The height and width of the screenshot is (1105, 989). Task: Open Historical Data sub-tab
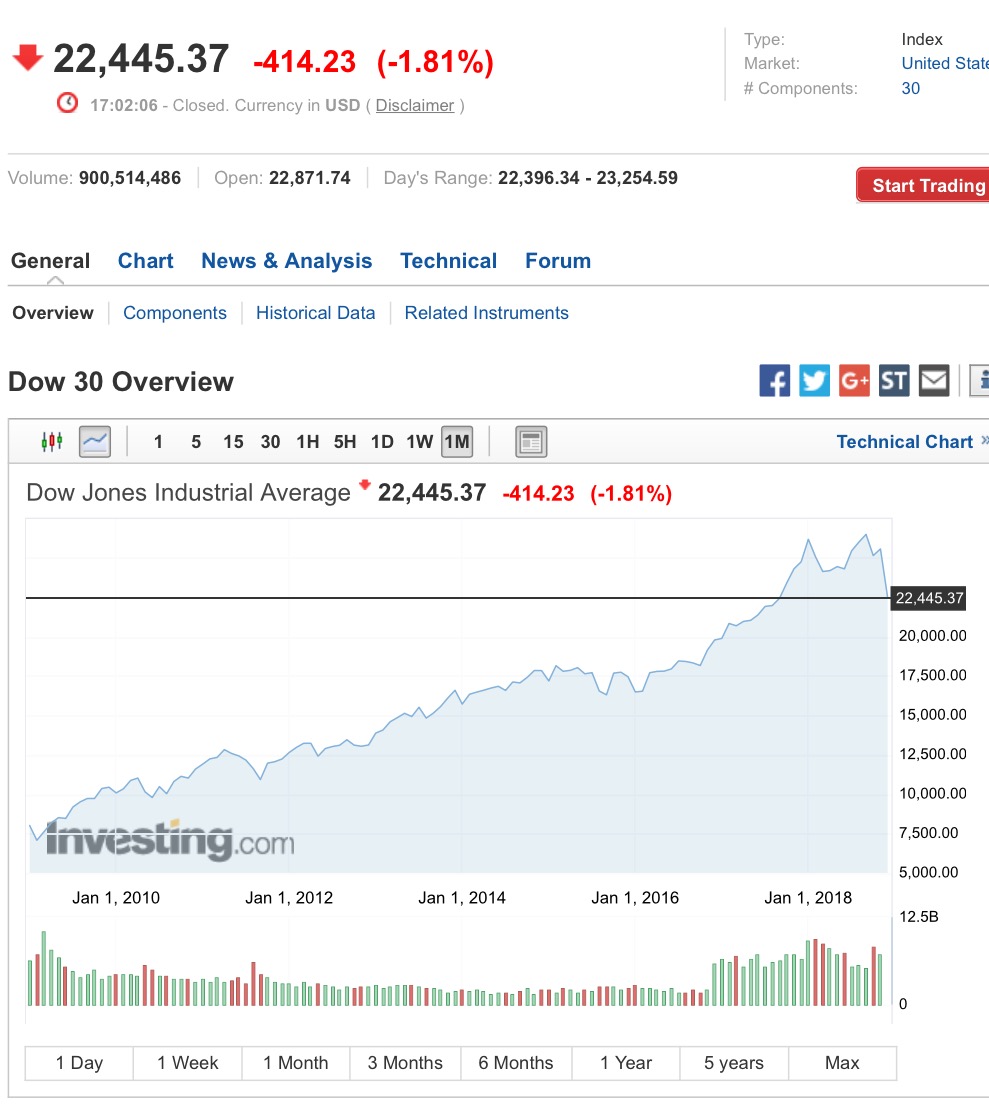click(316, 313)
